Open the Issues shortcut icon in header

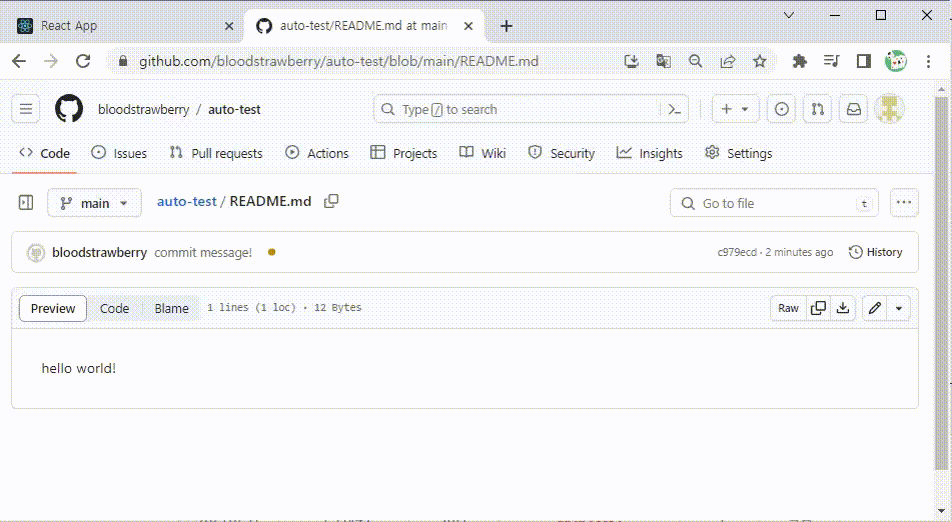(781, 109)
